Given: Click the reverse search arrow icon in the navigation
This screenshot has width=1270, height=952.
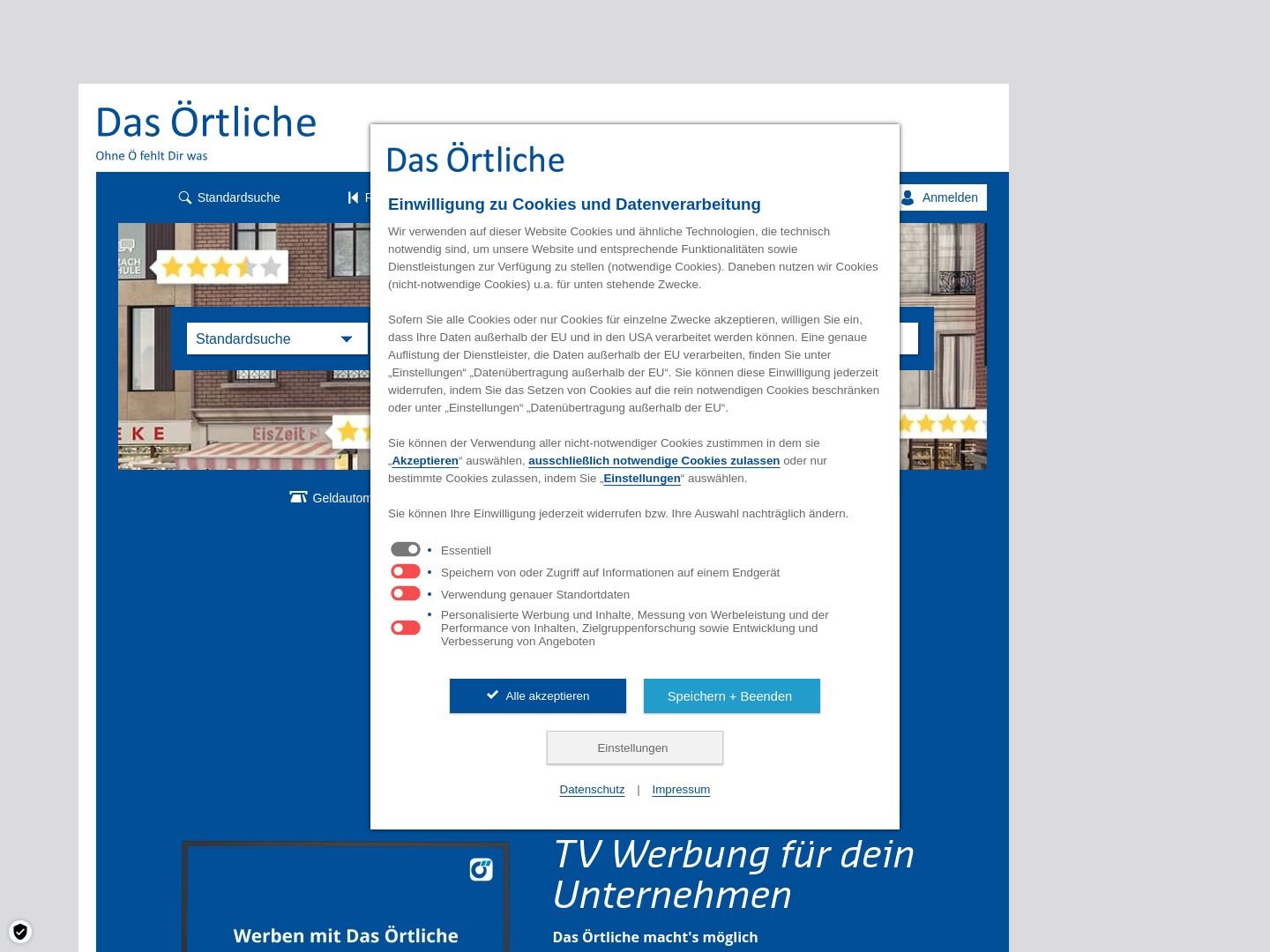Looking at the screenshot, I should (353, 197).
